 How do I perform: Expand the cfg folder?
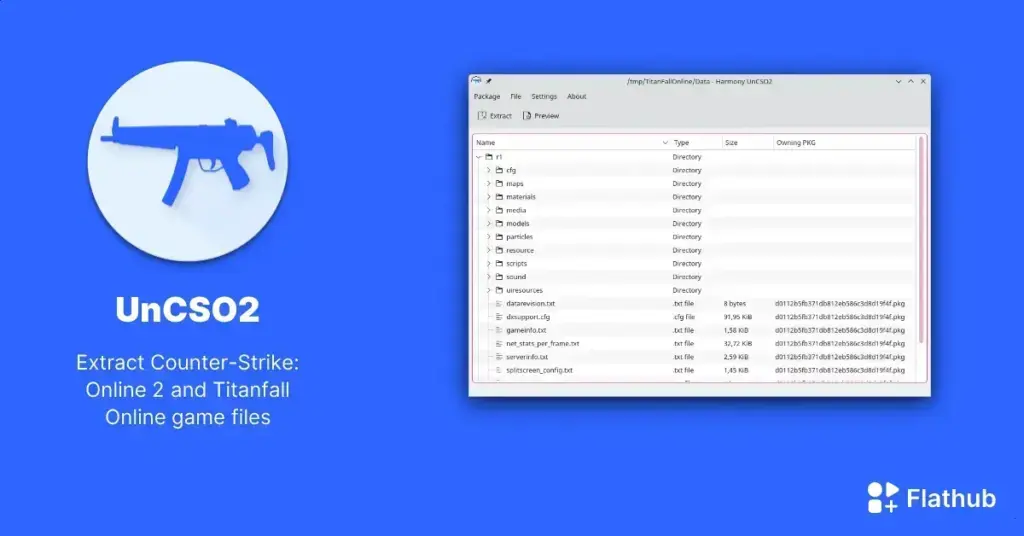click(488, 170)
